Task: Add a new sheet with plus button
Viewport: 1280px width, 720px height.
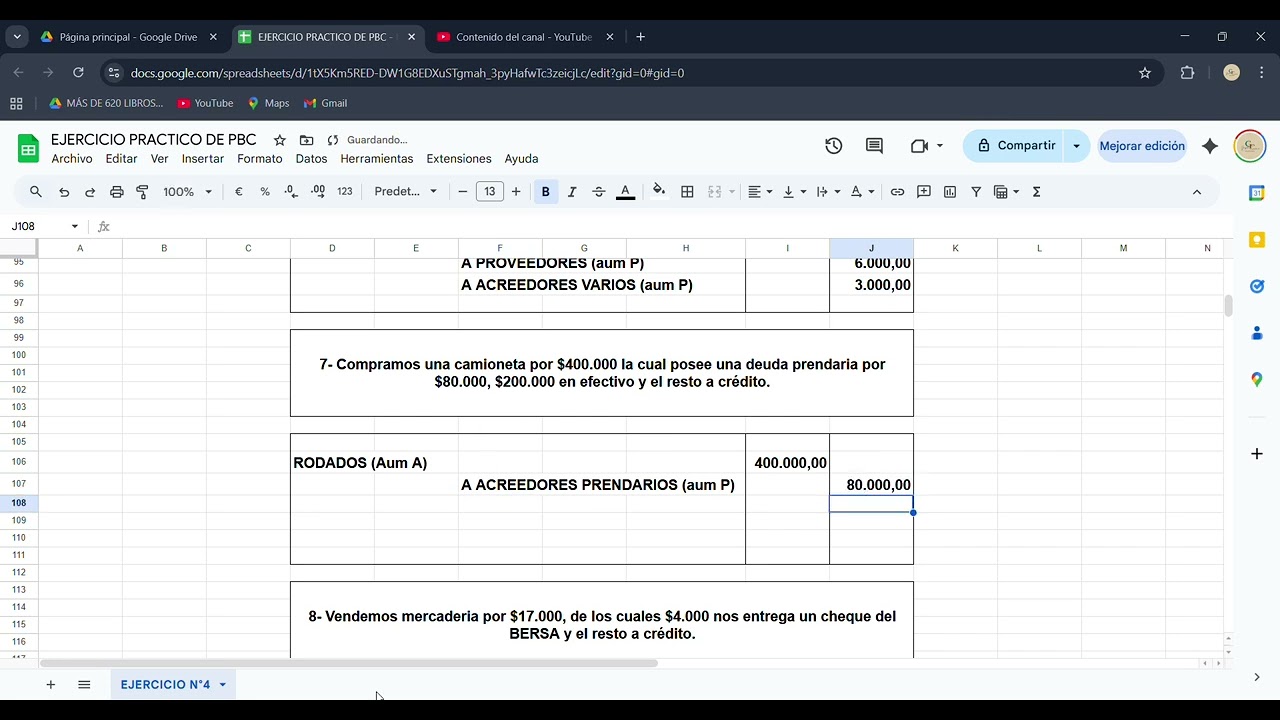Action: click(x=50, y=685)
